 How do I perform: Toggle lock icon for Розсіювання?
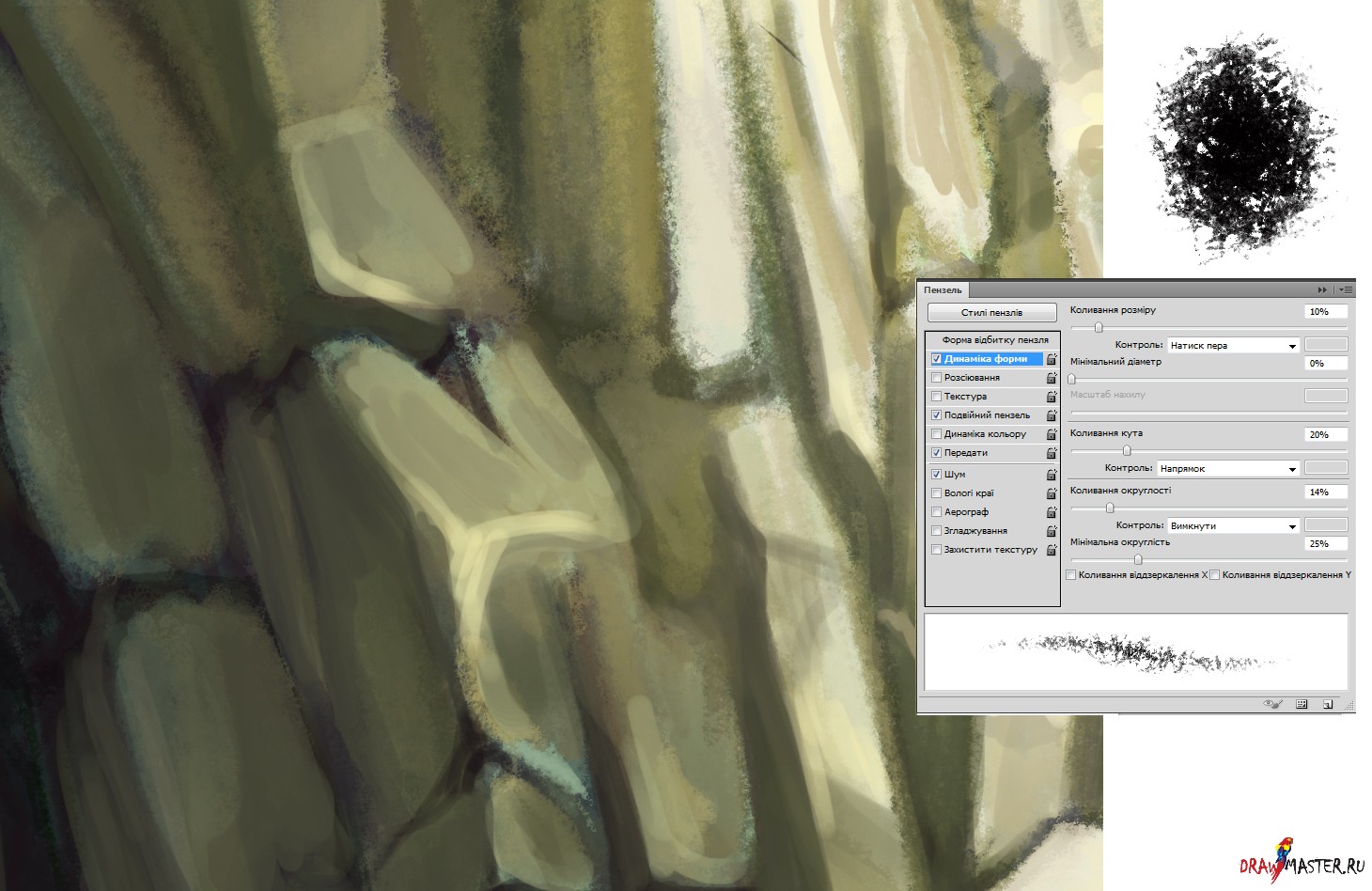coord(1052,378)
